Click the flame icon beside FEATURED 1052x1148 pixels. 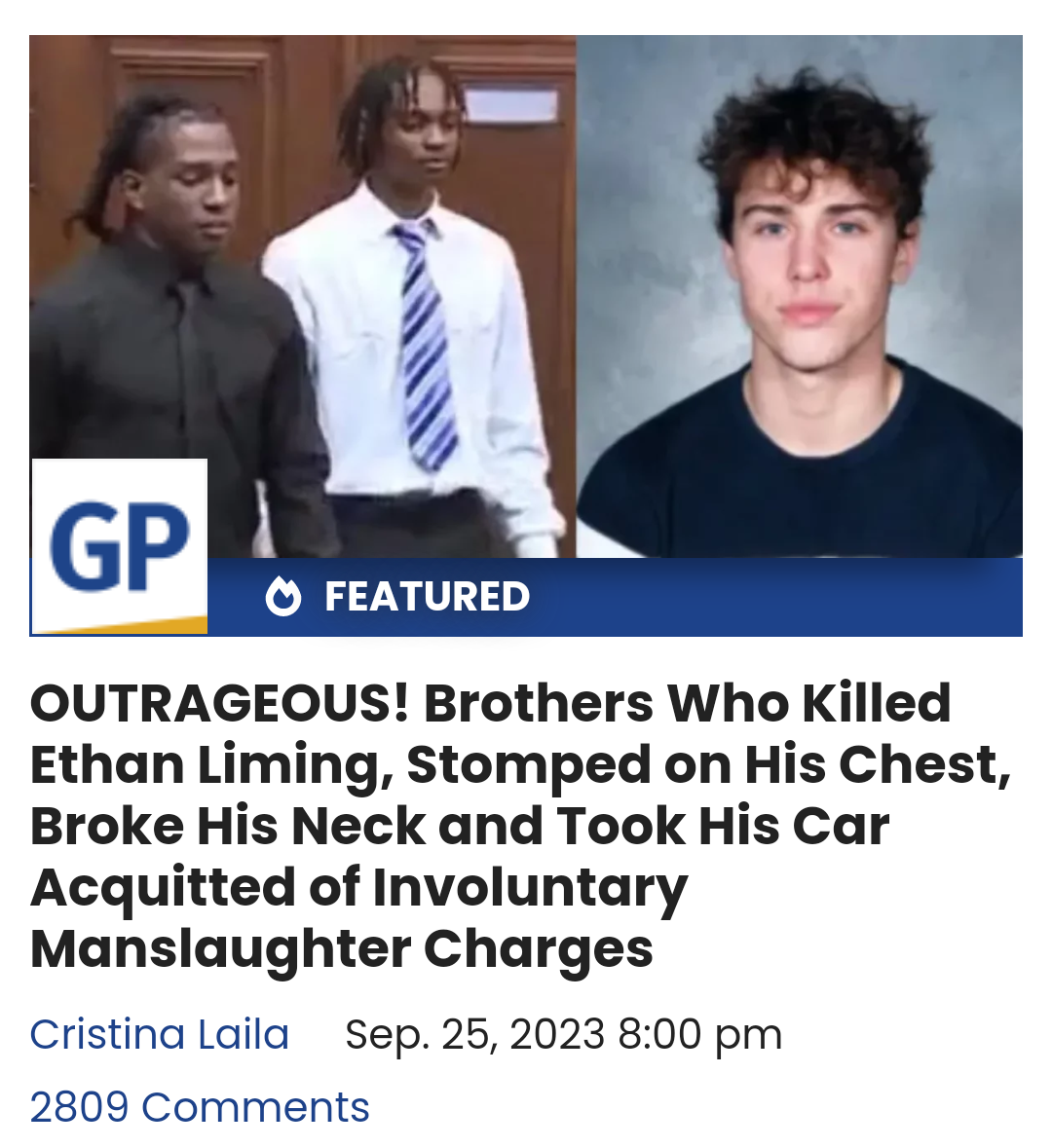click(283, 597)
